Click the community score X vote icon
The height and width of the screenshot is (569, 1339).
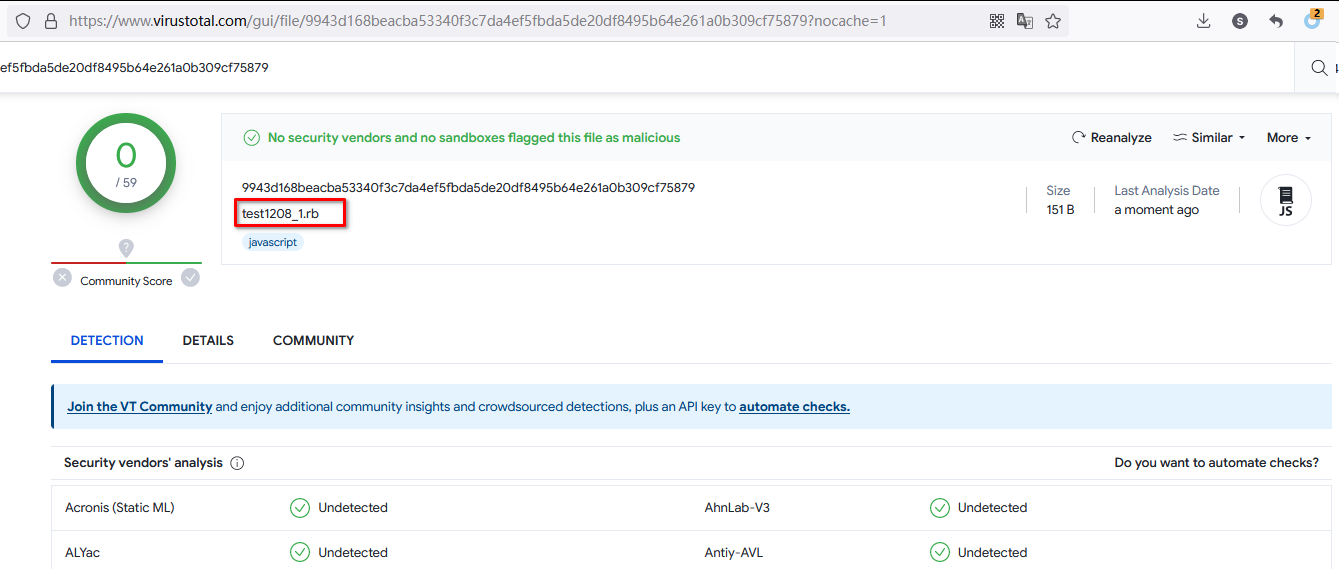(x=62, y=278)
